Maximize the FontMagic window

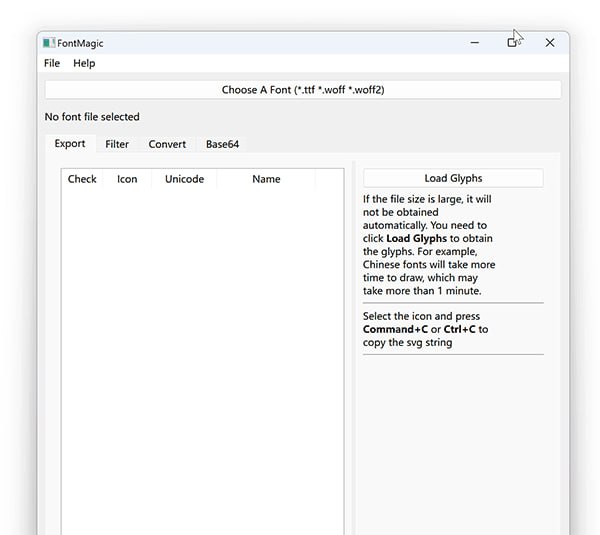pyautogui.click(x=512, y=43)
